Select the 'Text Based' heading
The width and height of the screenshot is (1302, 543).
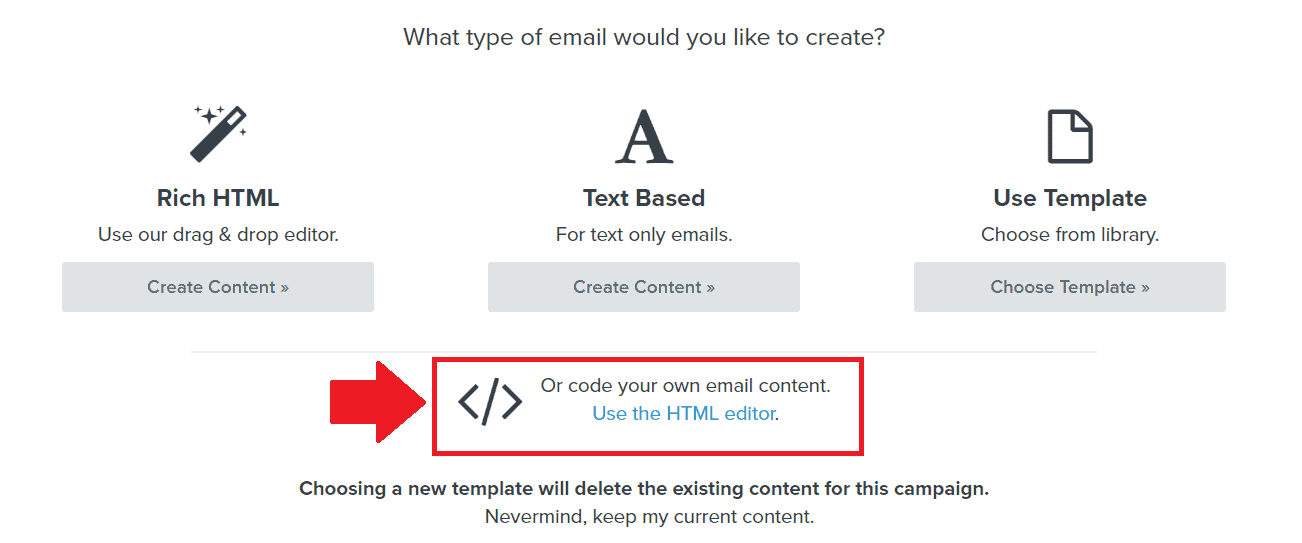(x=644, y=198)
